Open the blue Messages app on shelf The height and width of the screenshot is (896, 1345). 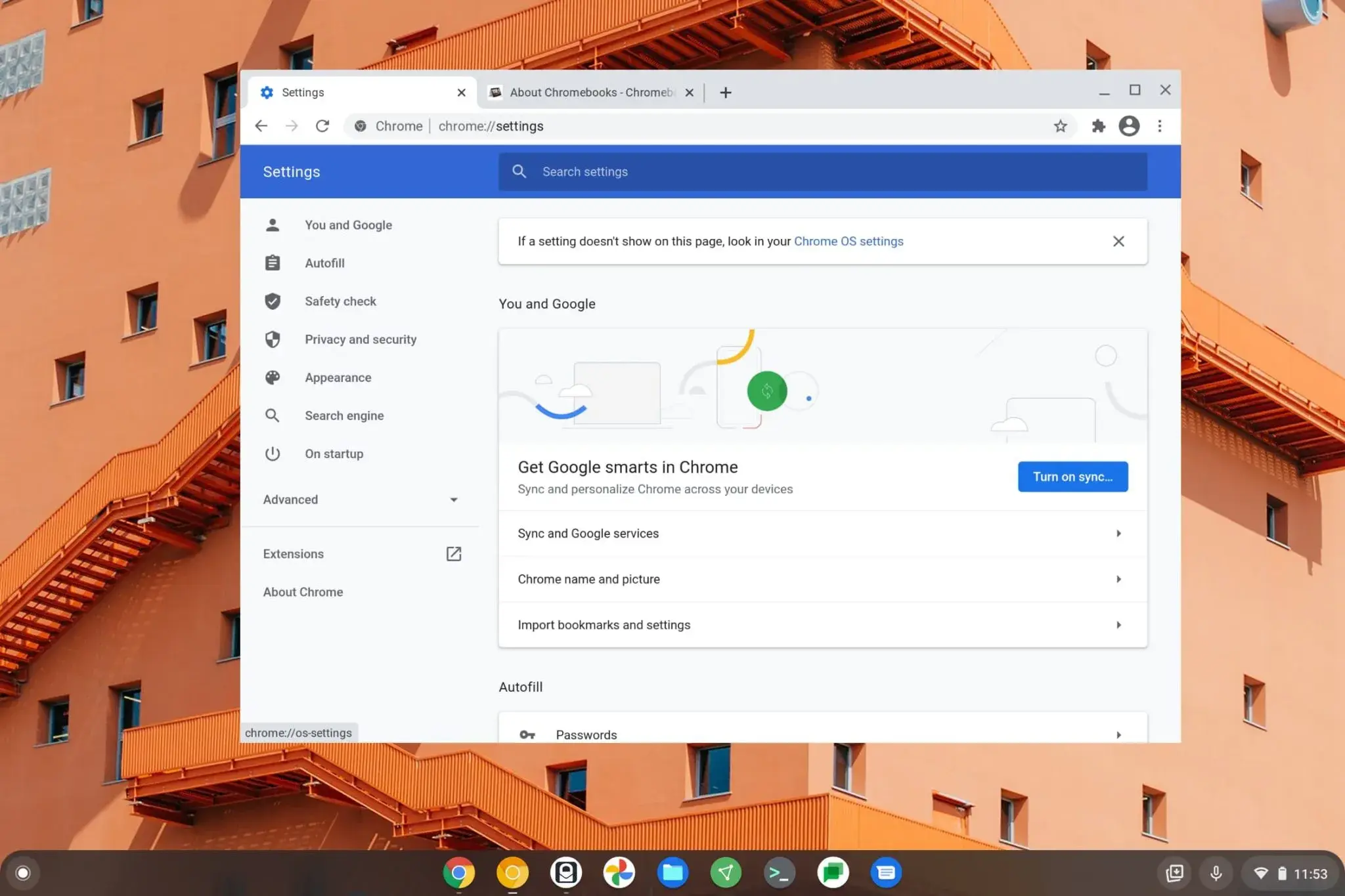[887, 873]
